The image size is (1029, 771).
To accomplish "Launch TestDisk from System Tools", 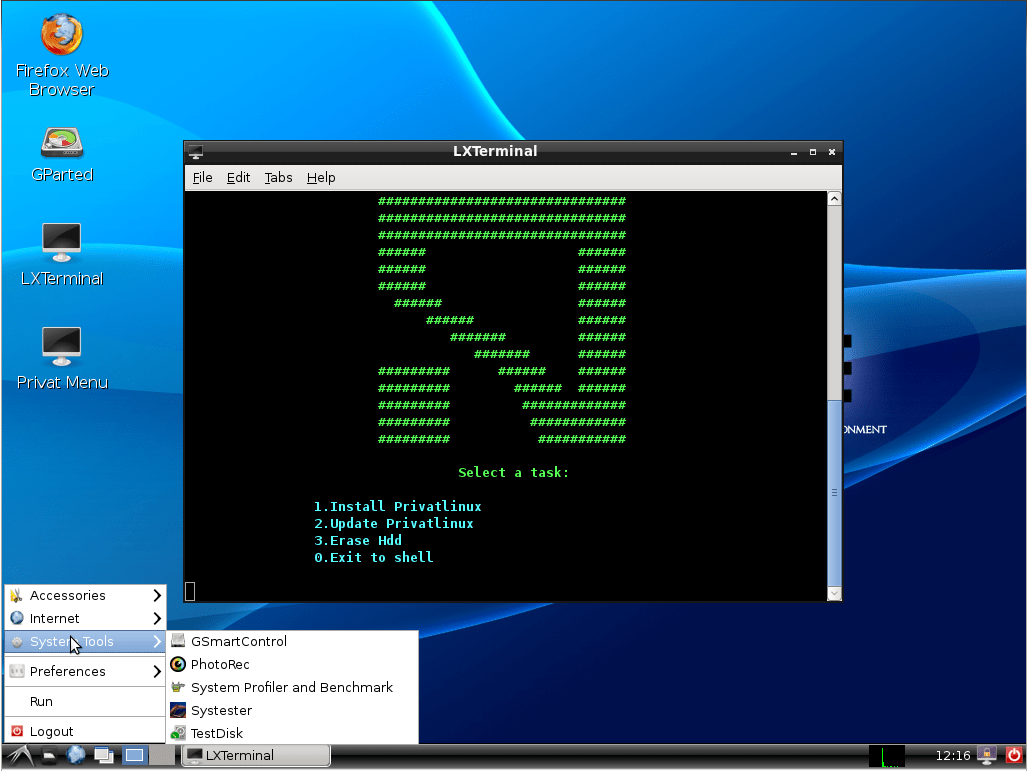I will 293,733.
